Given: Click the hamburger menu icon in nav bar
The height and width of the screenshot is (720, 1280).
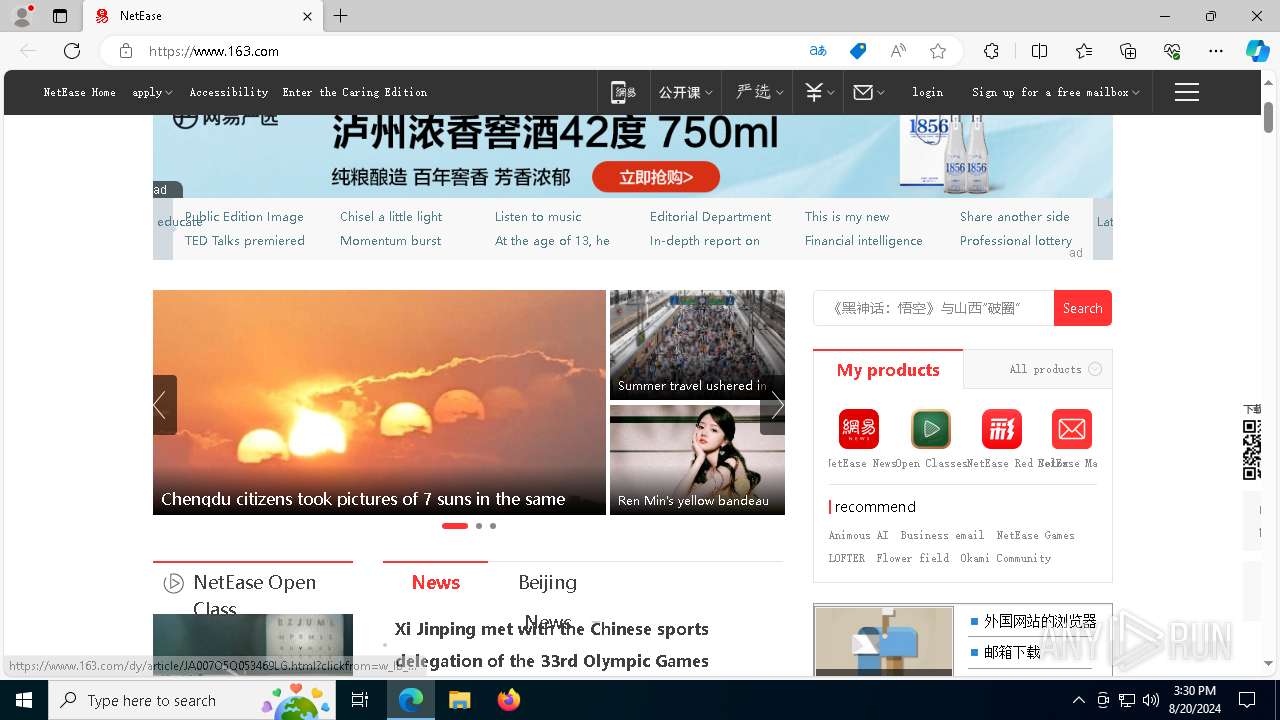Looking at the screenshot, I should (1187, 92).
